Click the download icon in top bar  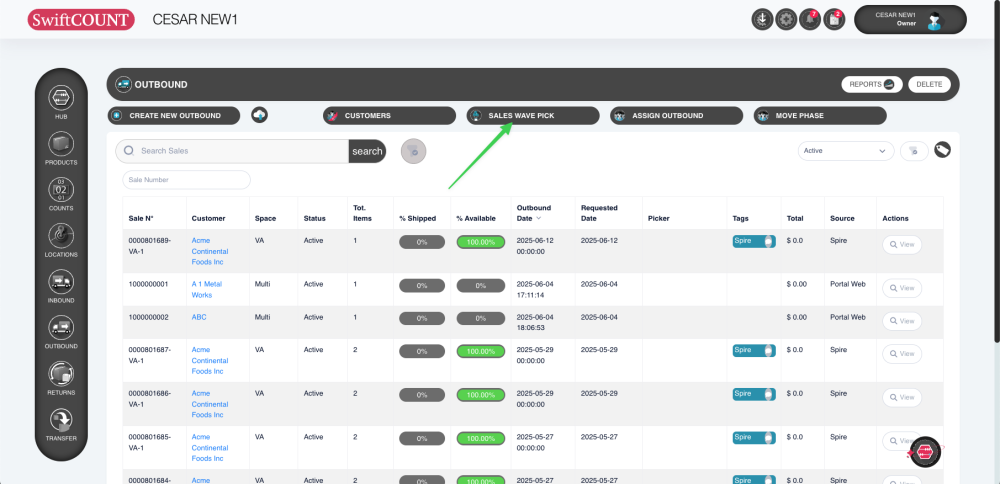click(762, 20)
